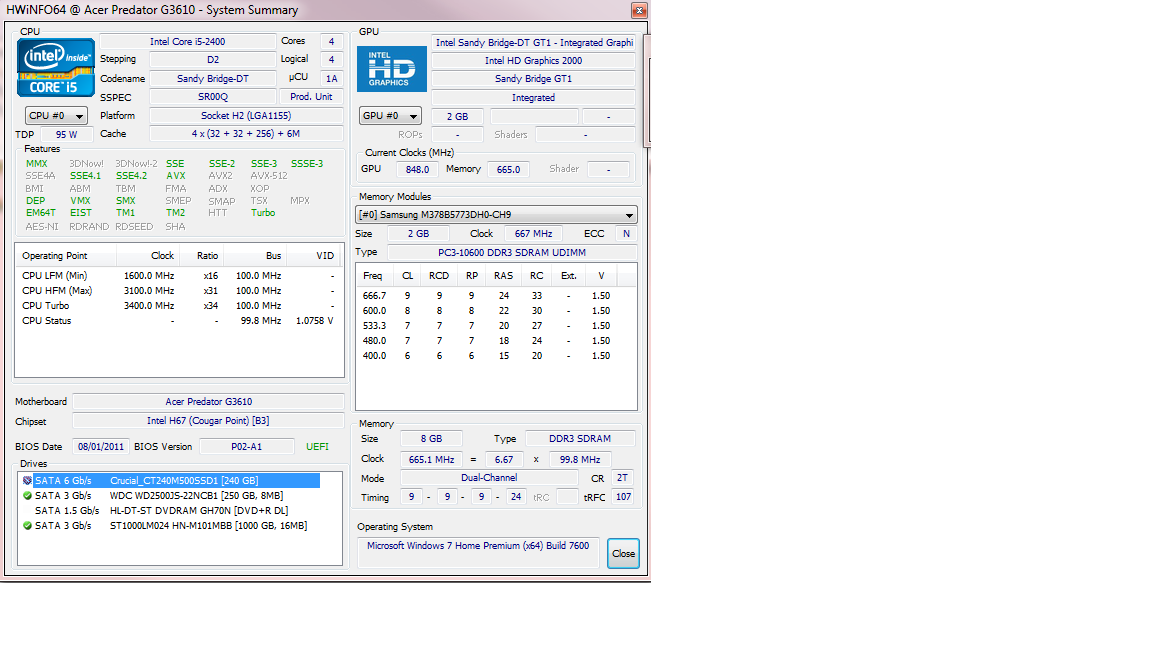Click the Intel Core i5-2400 name field
1152x648 pixels.
187,42
